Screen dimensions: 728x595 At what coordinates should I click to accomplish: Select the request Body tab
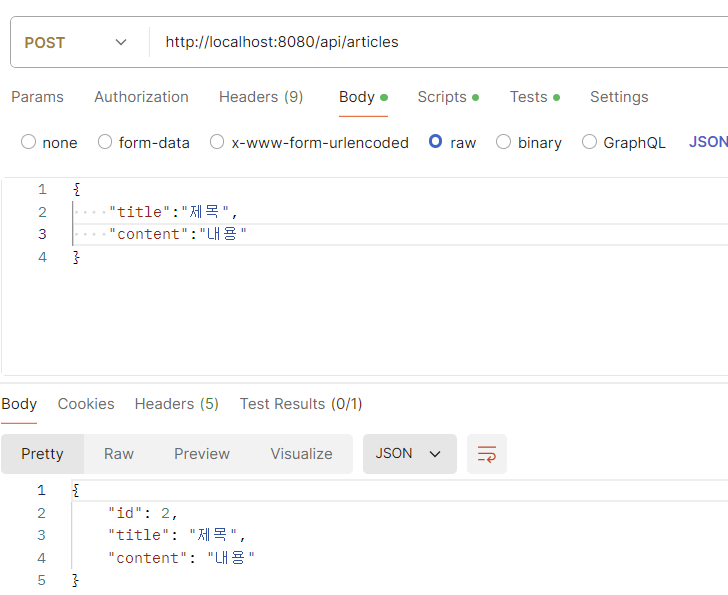click(x=363, y=97)
